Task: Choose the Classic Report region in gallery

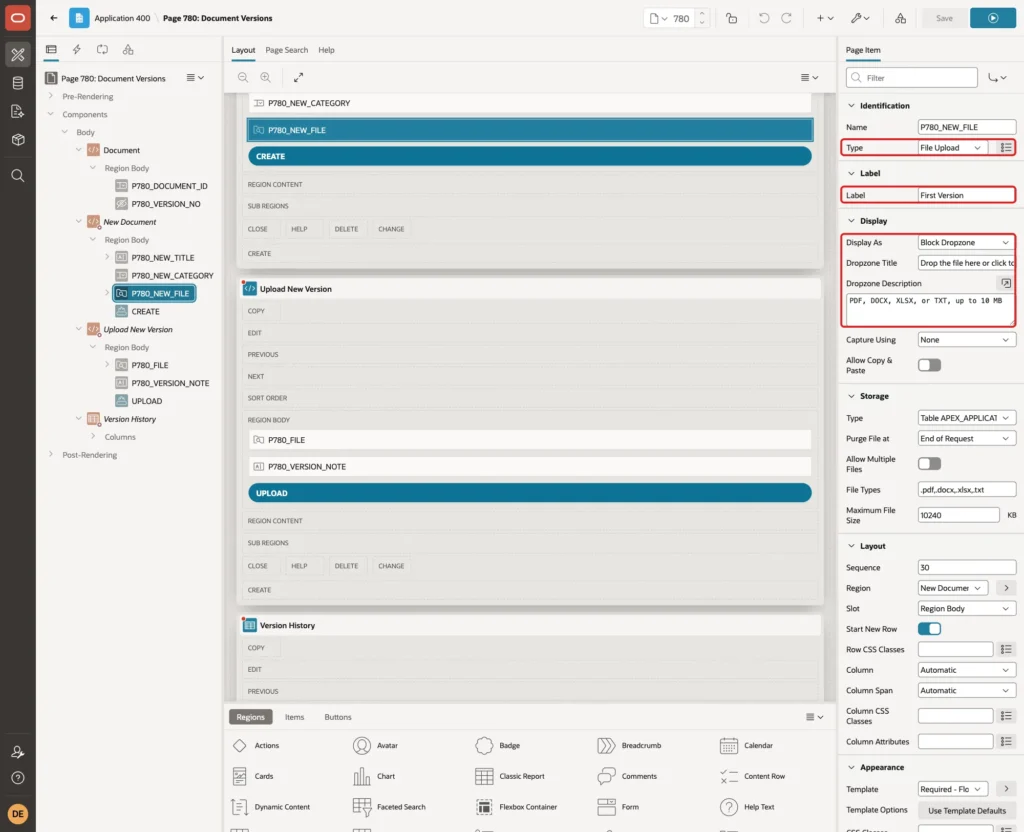Action: [x=510, y=776]
